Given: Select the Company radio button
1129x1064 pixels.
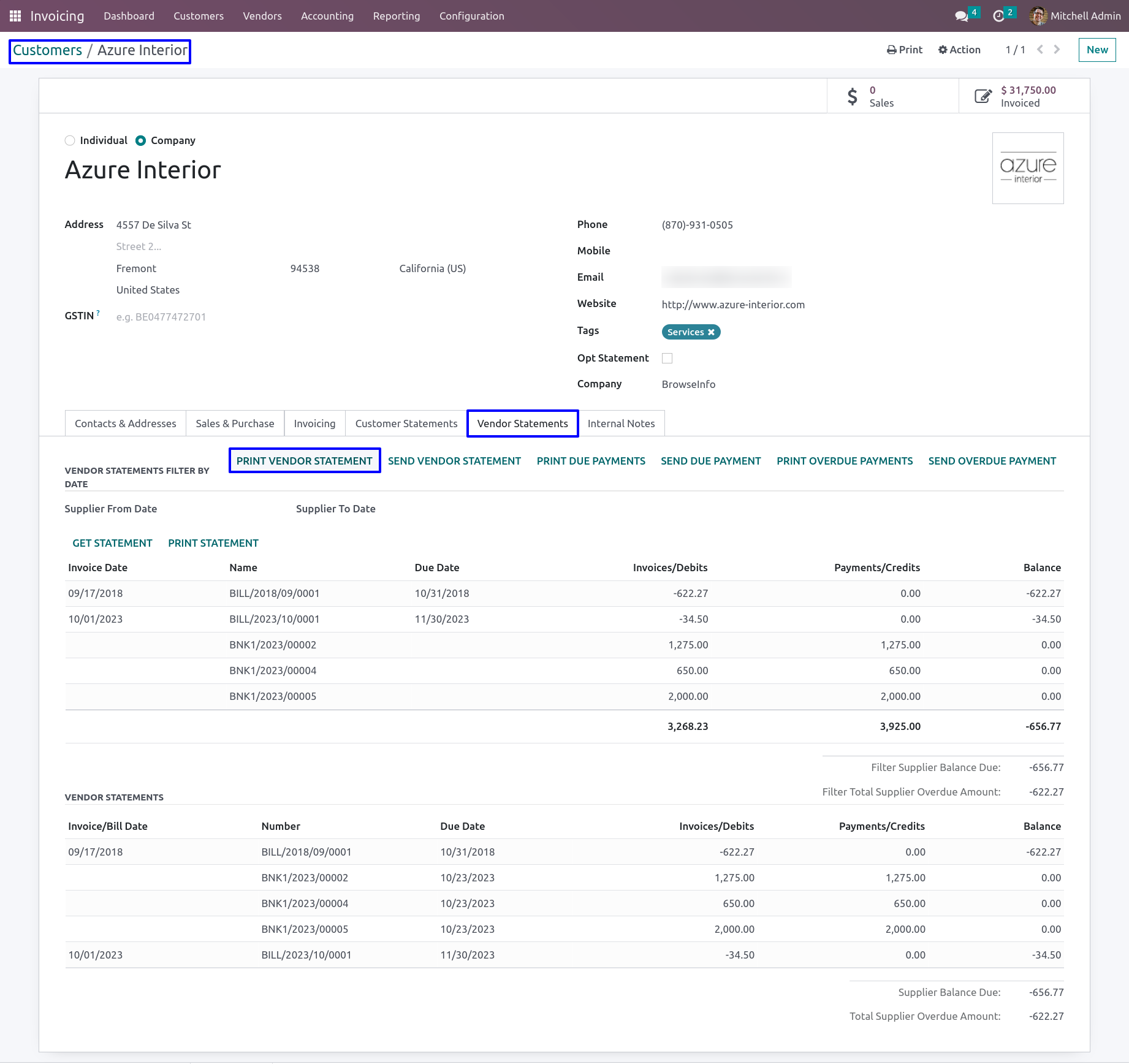Looking at the screenshot, I should (x=140, y=140).
